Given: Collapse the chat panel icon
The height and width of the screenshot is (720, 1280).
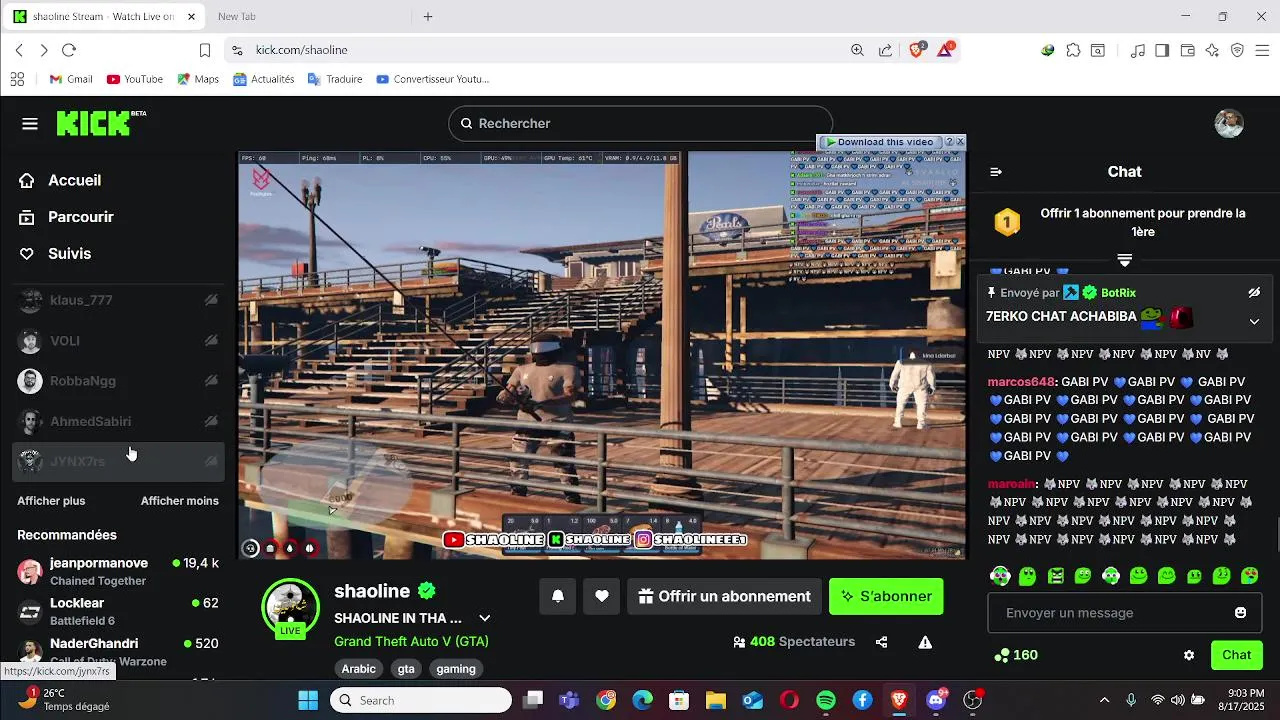Looking at the screenshot, I should coord(996,172).
